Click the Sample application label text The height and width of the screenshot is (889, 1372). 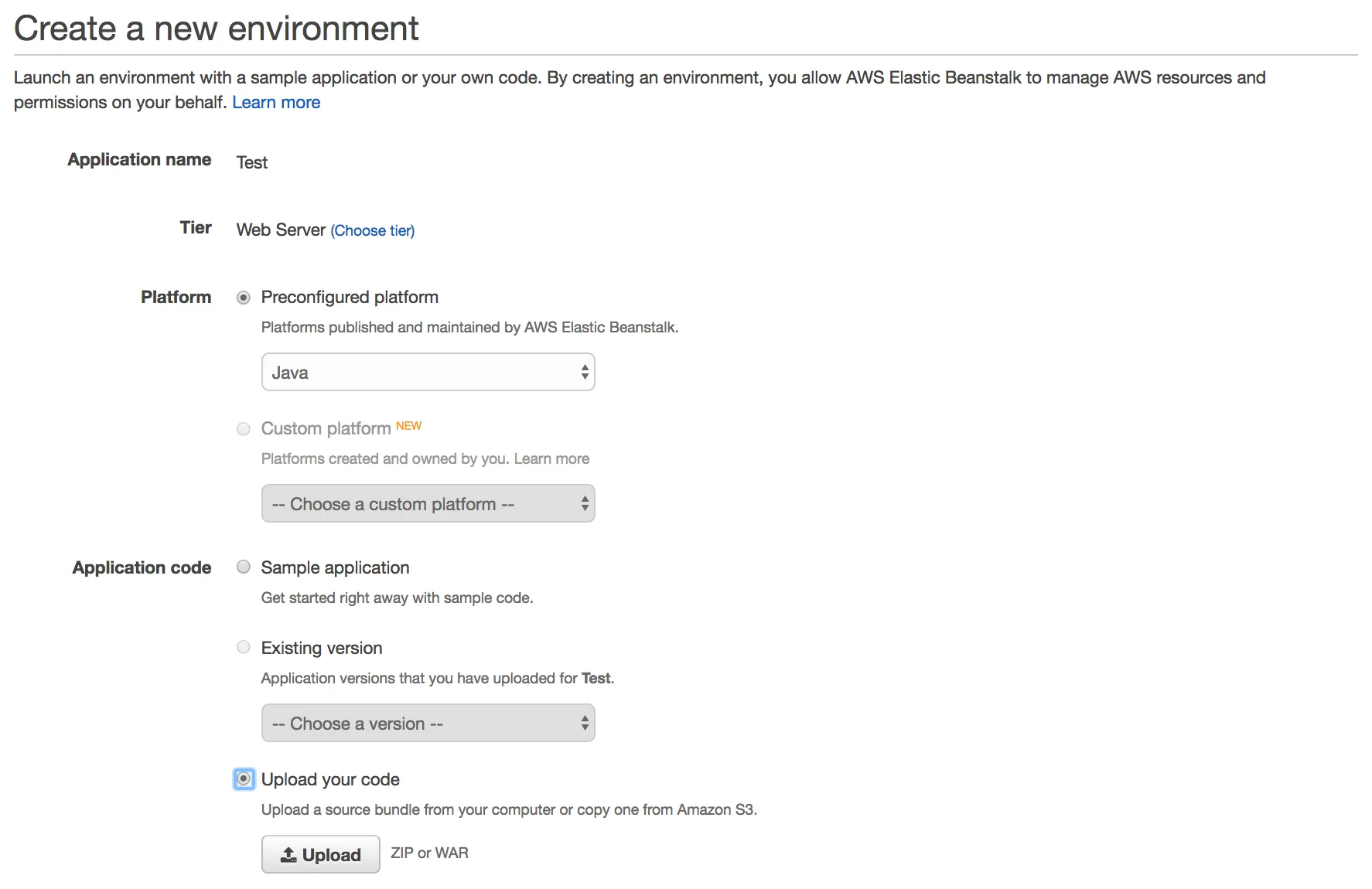335,567
